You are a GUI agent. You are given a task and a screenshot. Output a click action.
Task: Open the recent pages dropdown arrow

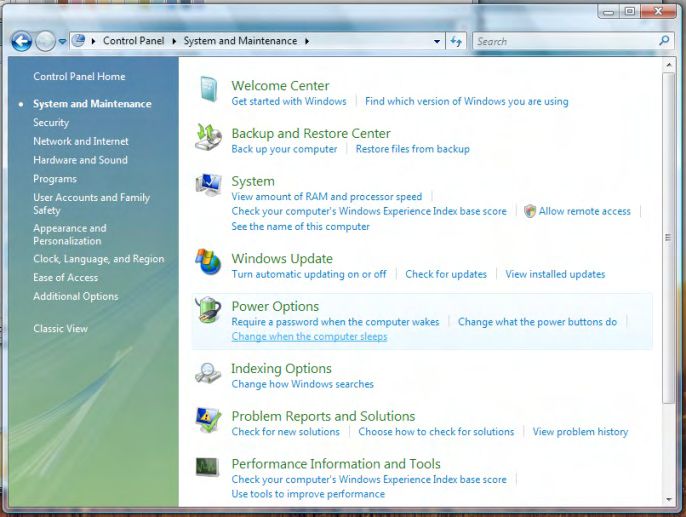pos(62,42)
